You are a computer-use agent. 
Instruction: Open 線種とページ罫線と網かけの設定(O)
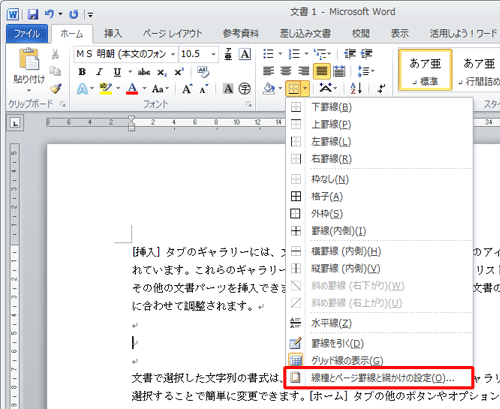click(379, 378)
